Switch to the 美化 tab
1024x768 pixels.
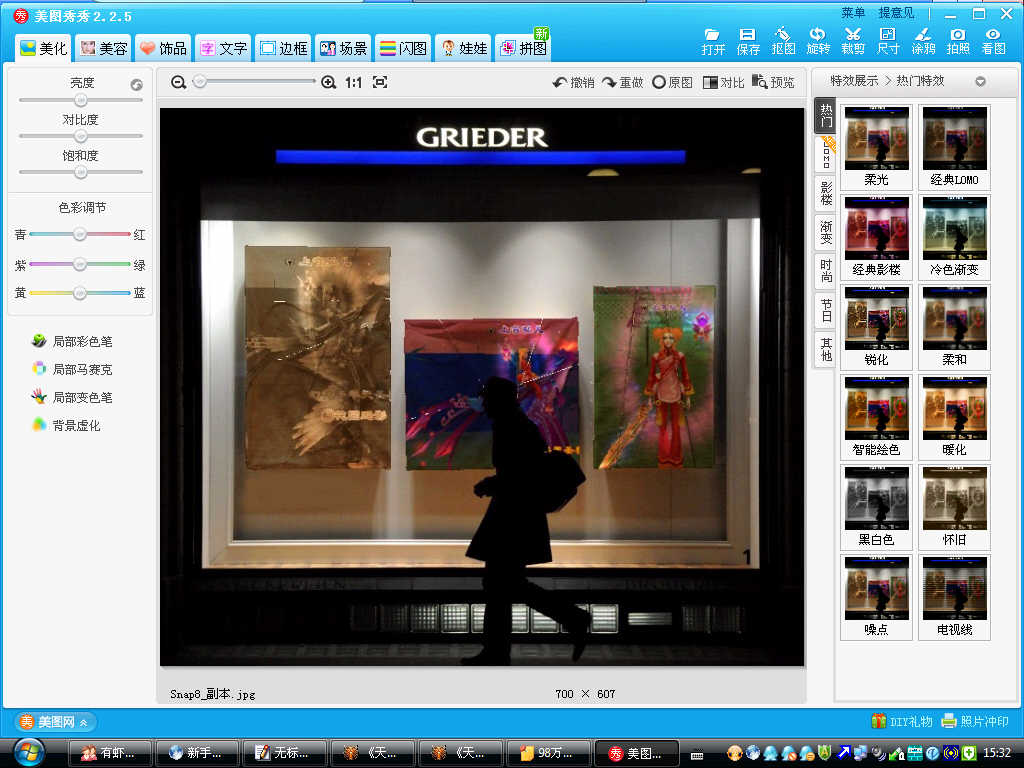click(43, 48)
